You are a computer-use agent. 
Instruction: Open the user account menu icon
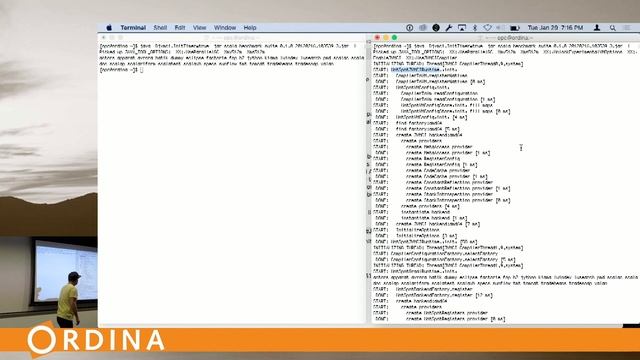597,28
